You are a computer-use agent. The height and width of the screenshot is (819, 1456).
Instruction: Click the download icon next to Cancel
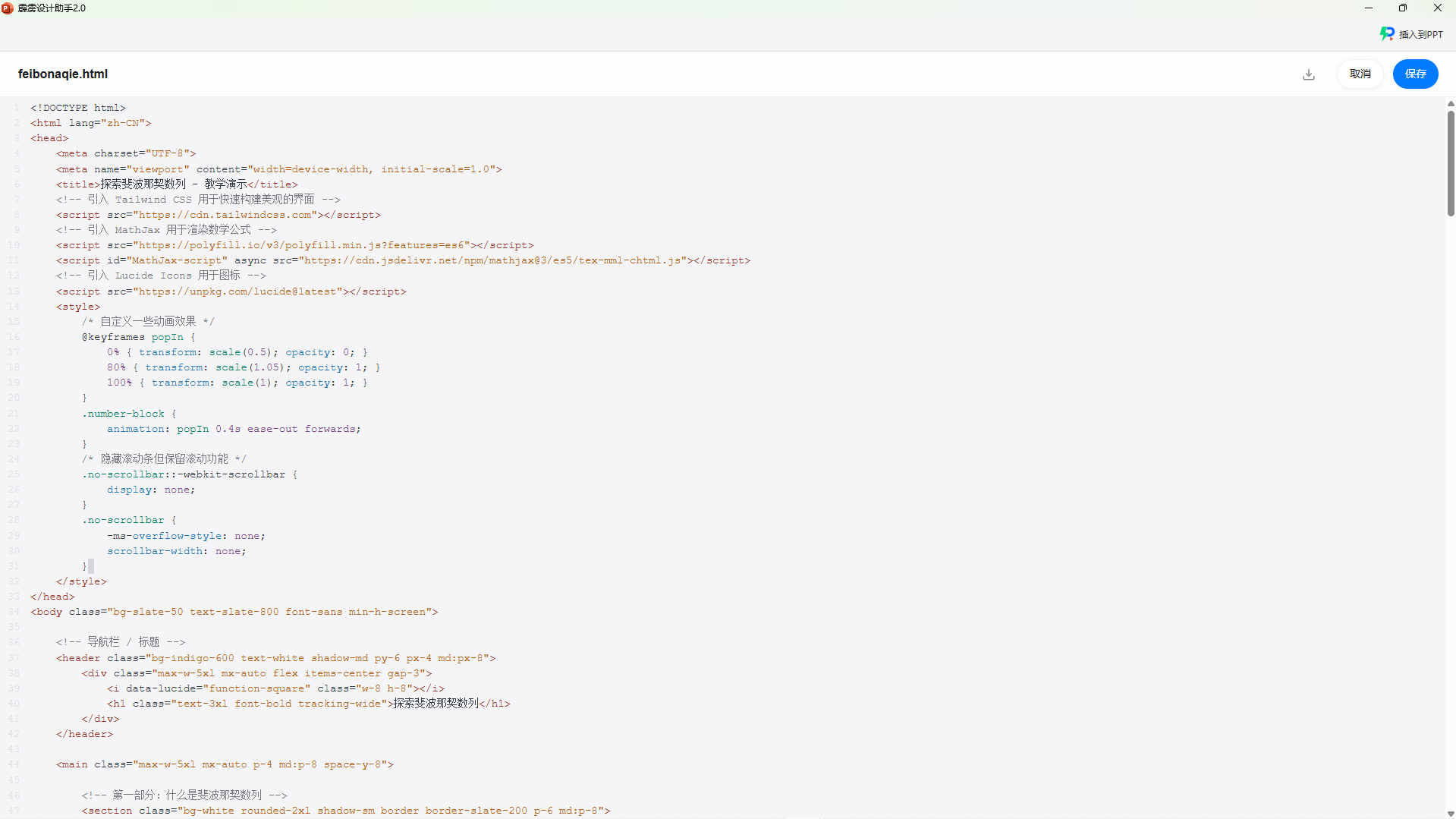click(x=1309, y=74)
